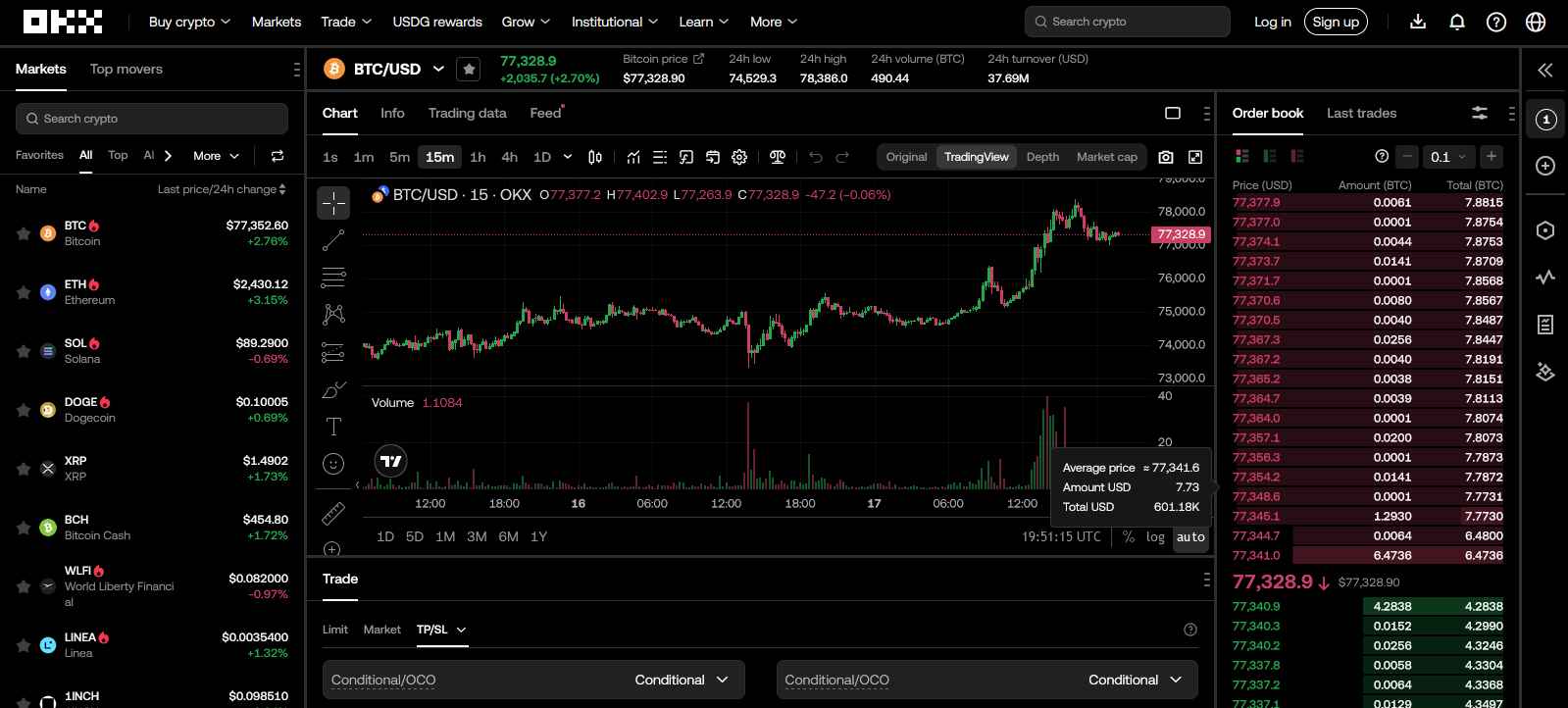Select the 1h timeframe
1568x708 pixels.
478,157
